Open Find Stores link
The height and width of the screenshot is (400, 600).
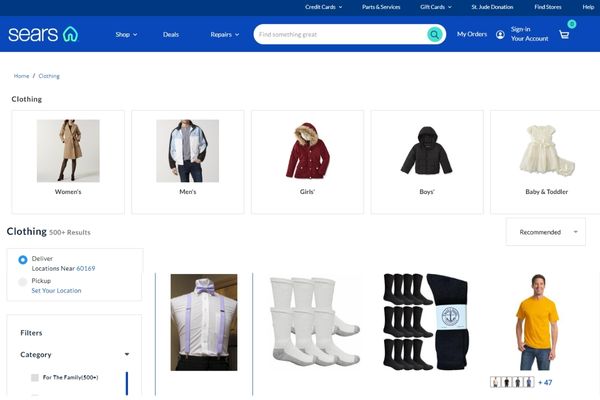(x=548, y=7)
